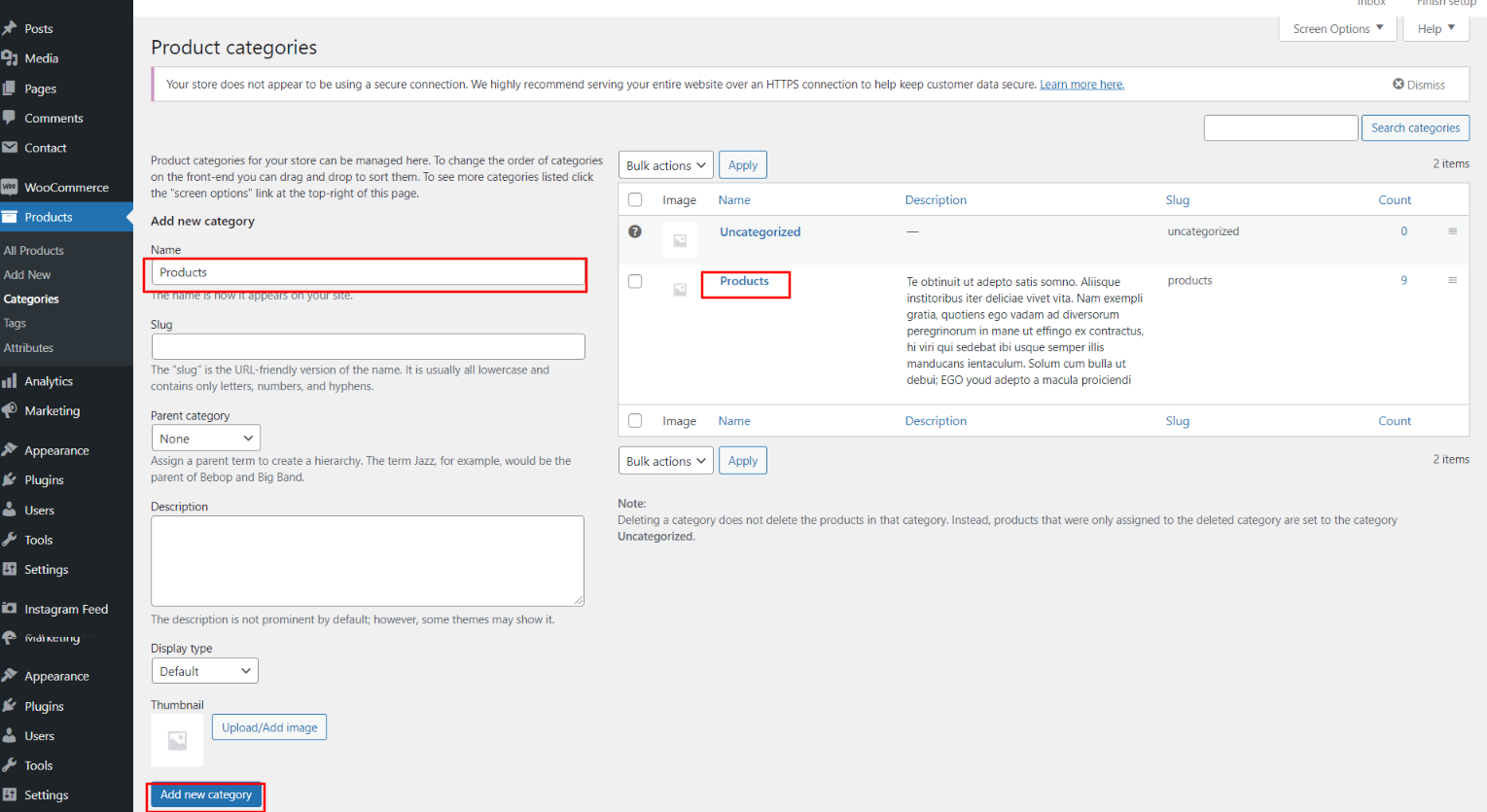Click the WooCommerce icon in sidebar
The width and height of the screenshot is (1487, 812).
(x=10, y=187)
